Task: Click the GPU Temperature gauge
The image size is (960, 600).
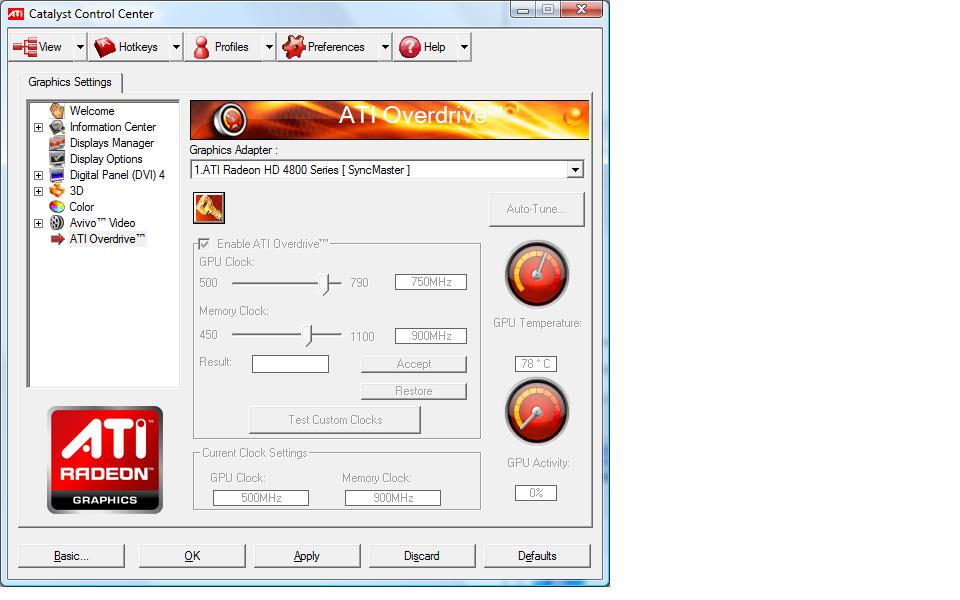Action: (x=537, y=273)
